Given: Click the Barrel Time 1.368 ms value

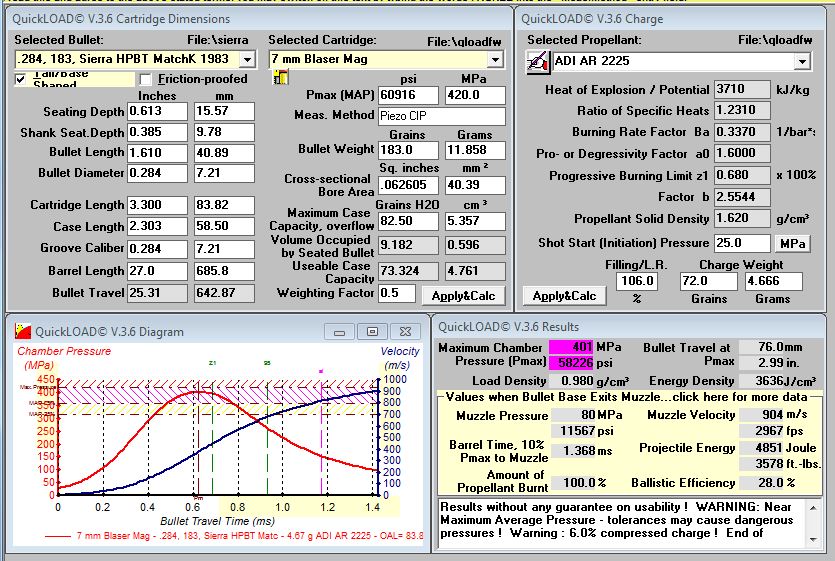Looking at the screenshot, I should [x=573, y=451].
